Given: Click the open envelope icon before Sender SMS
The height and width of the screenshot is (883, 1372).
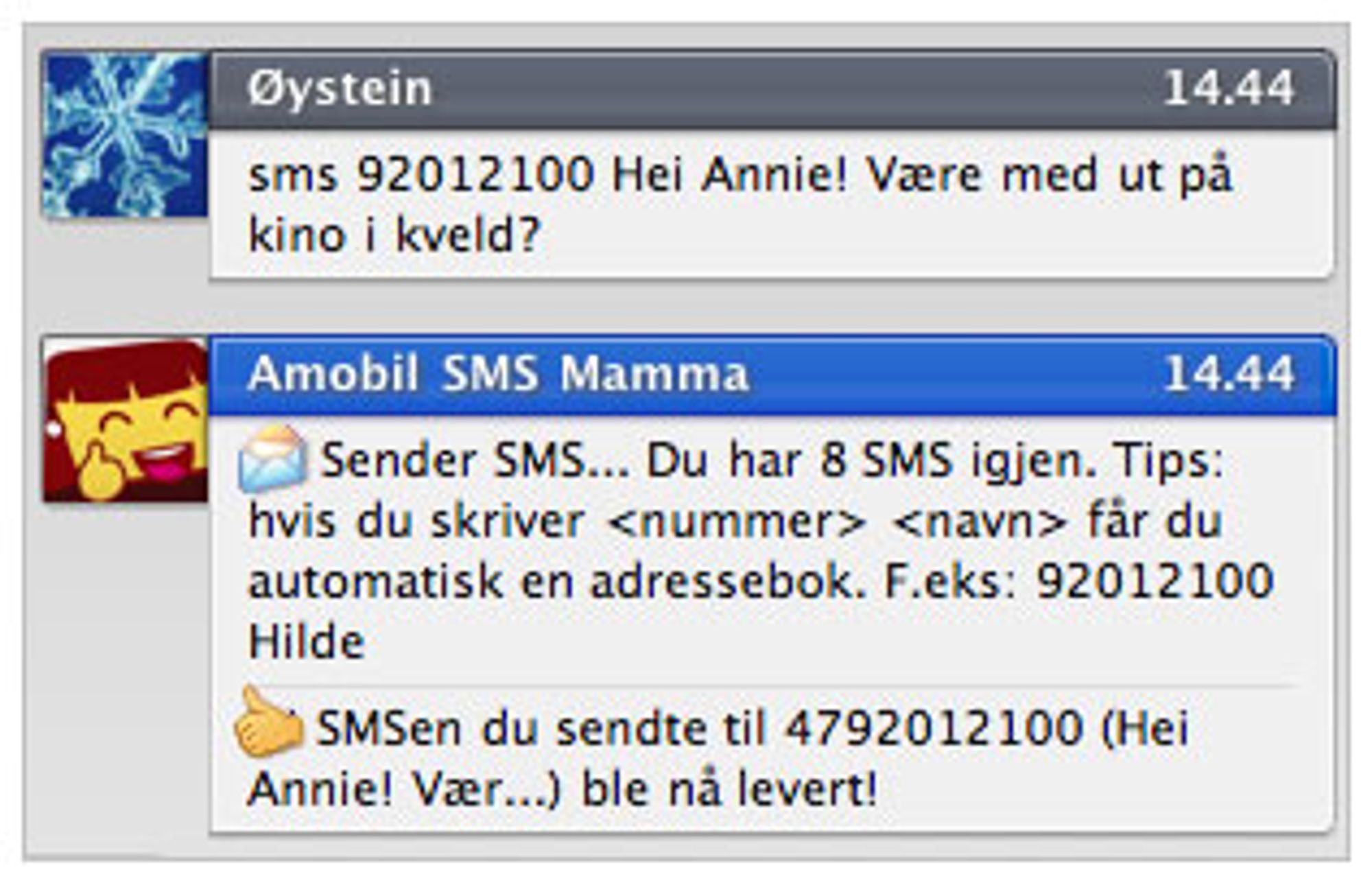Looking at the screenshot, I should pyautogui.click(x=272, y=458).
